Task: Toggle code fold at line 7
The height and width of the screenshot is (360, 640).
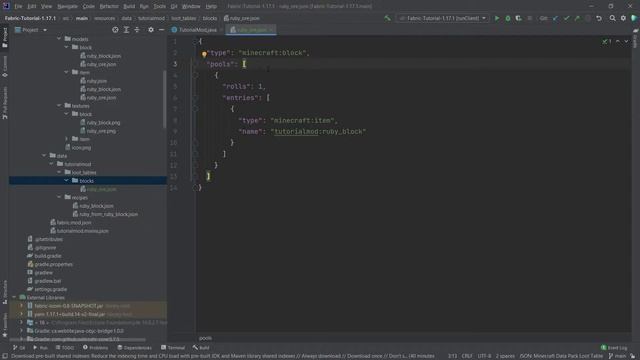Action: point(195,109)
